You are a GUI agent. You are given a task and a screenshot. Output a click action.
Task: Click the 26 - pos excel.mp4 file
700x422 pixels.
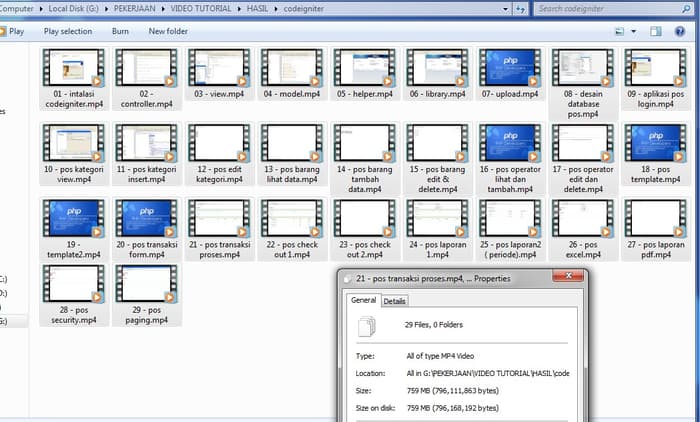(x=582, y=219)
